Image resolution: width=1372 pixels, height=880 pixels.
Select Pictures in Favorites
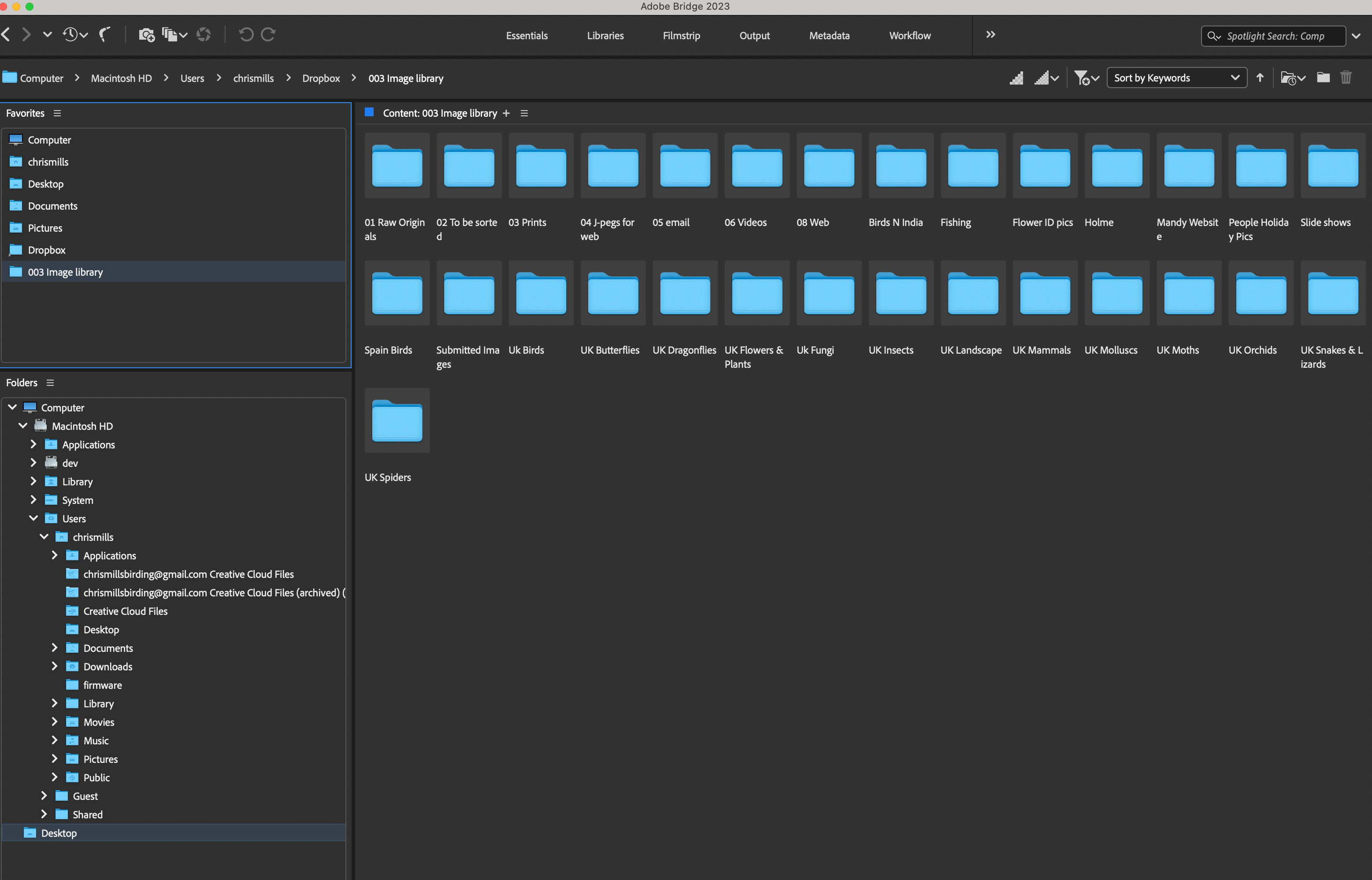click(174, 228)
